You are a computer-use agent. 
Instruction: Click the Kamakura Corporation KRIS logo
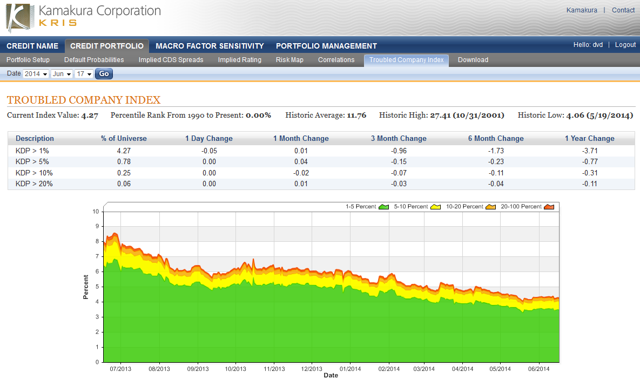click(x=84, y=17)
